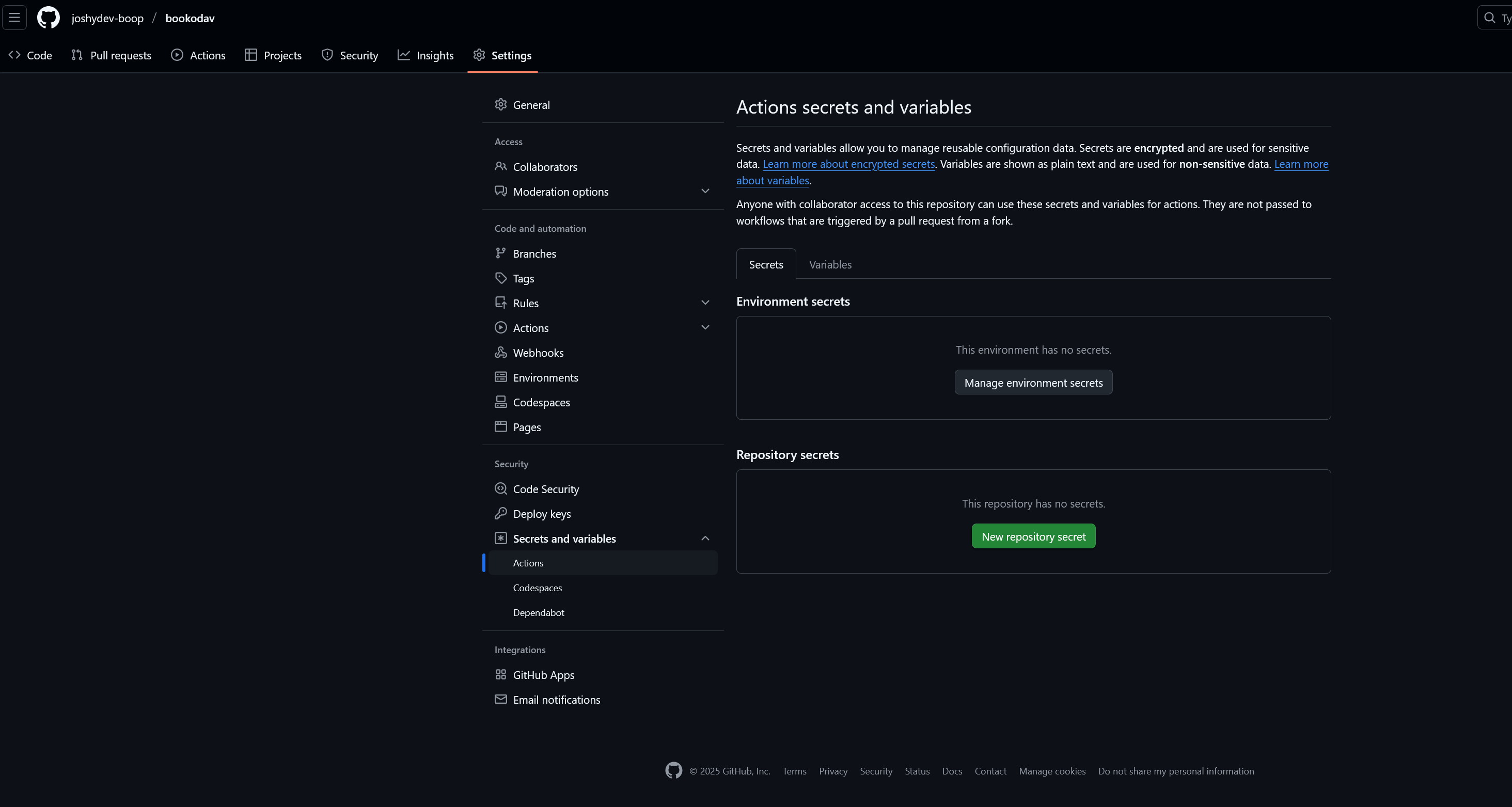Screen dimensions: 1512x807
Task: Click the Deploy keys key icon
Action: tap(500, 513)
